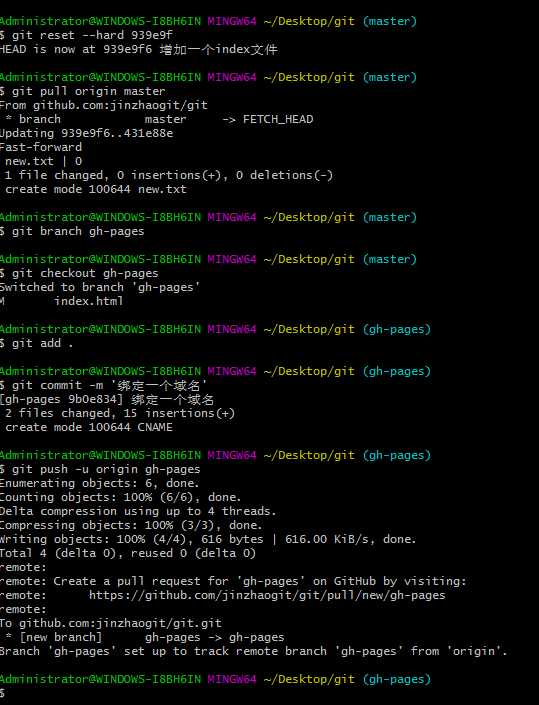Select 'create mode 100644 new.txt' line
The image size is (539, 705).
pyautogui.click(x=96, y=189)
